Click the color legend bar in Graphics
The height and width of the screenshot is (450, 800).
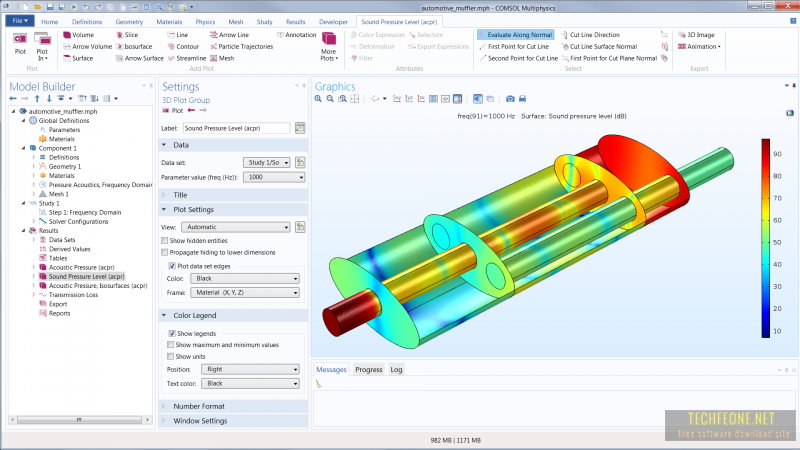pyautogui.click(x=766, y=238)
